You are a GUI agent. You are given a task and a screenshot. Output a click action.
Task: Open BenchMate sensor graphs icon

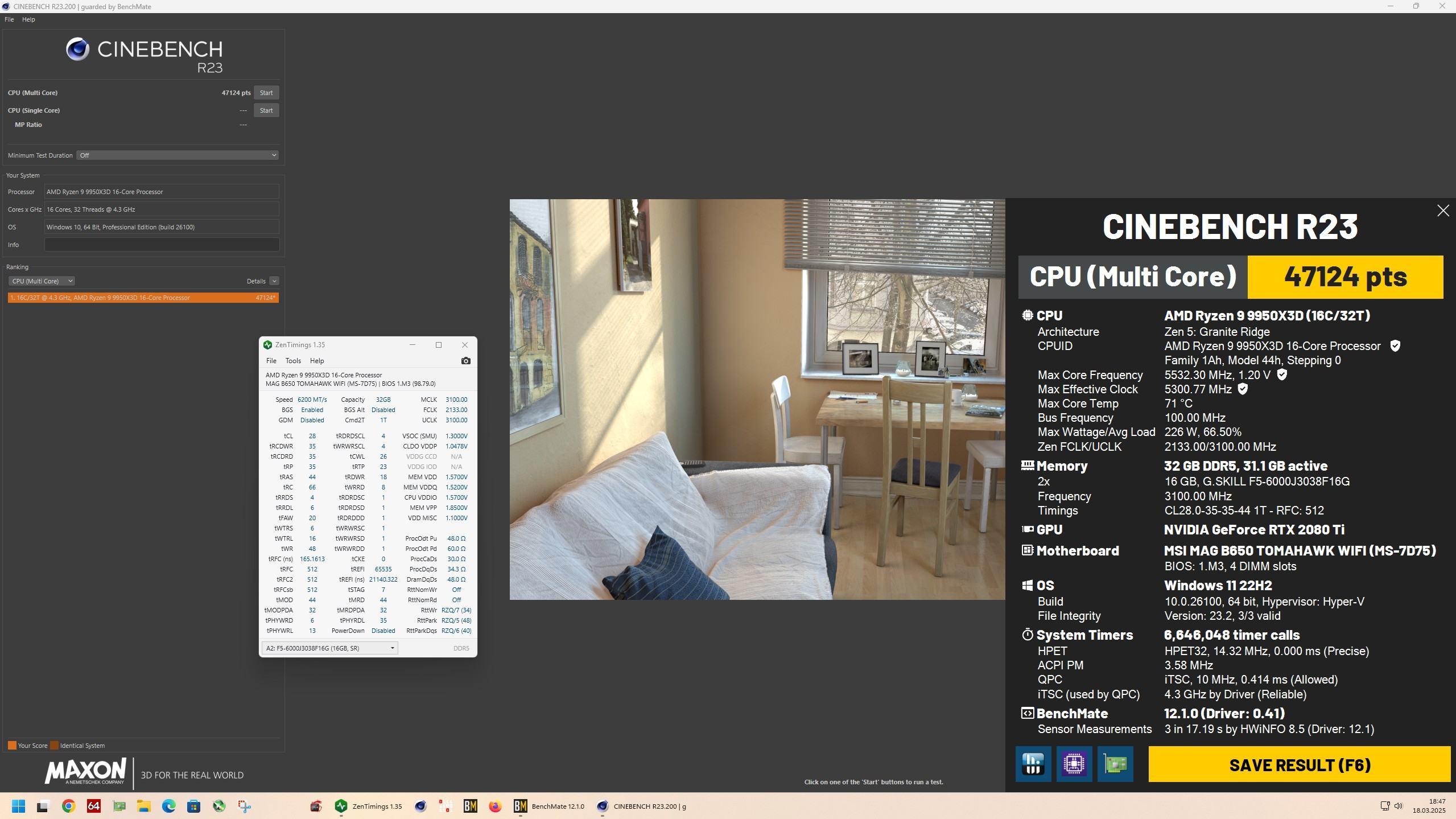[x=1033, y=764]
